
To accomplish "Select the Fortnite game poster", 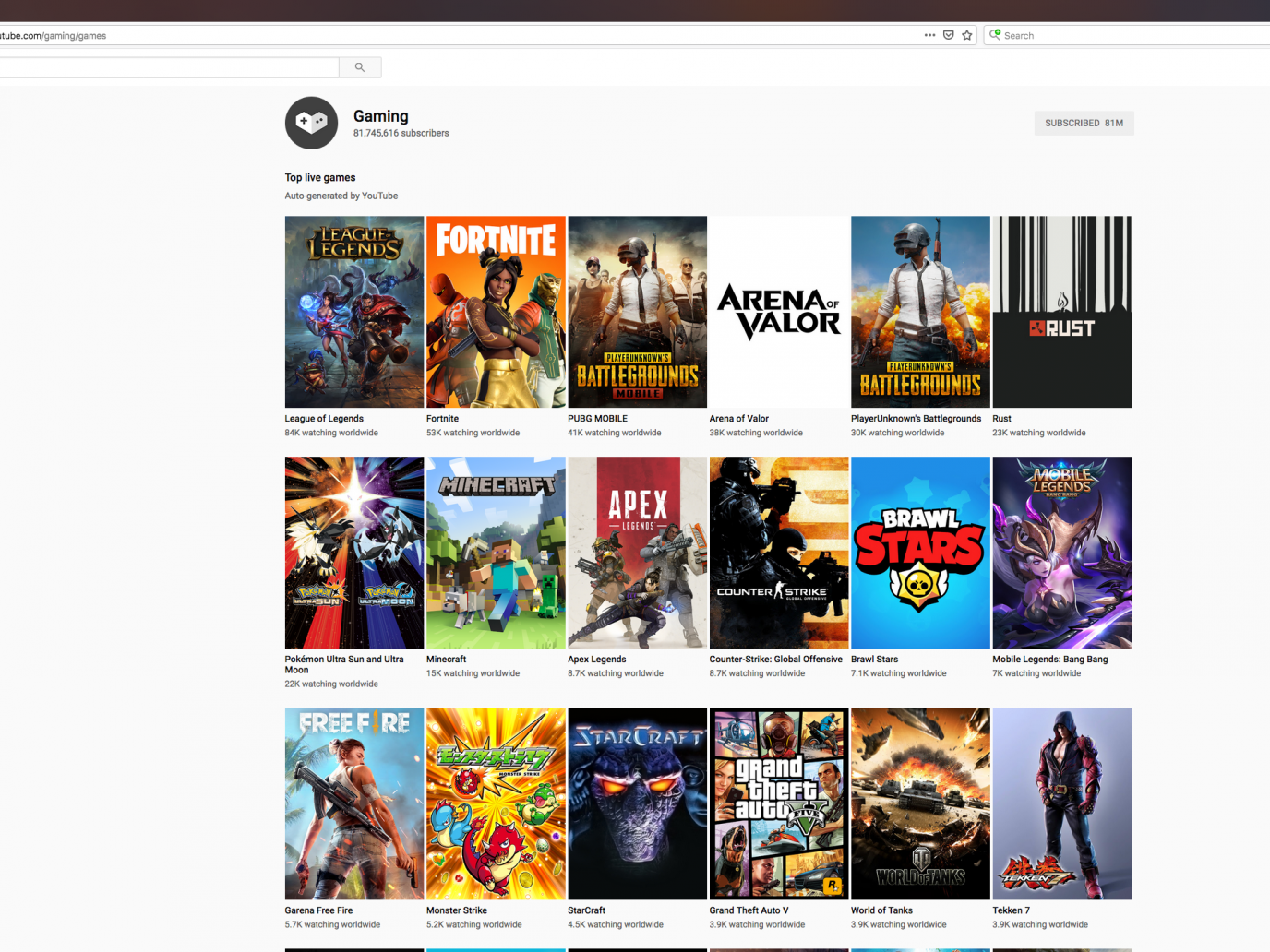I will pos(496,312).
